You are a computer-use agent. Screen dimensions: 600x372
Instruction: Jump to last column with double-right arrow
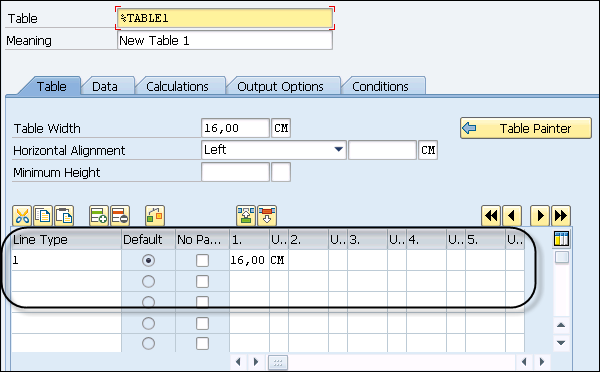tap(561, 216)
